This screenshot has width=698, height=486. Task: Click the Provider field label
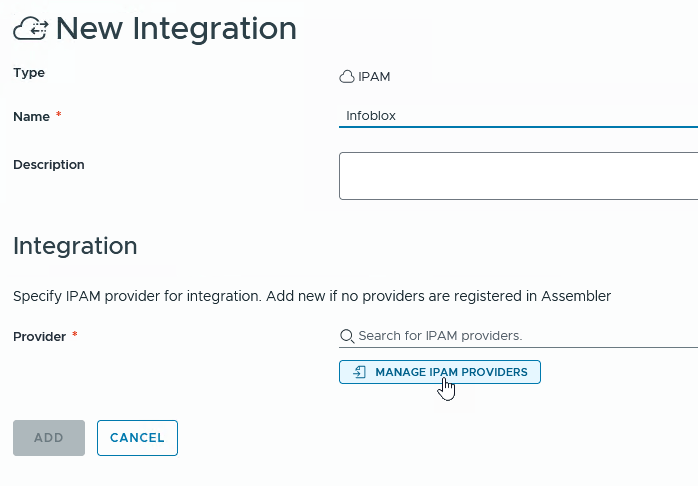coord(39,337)
